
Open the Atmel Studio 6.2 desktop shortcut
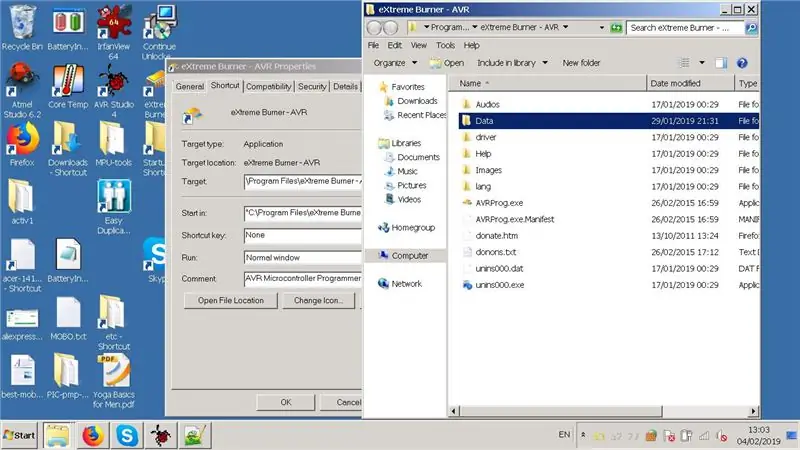(21, 90)
